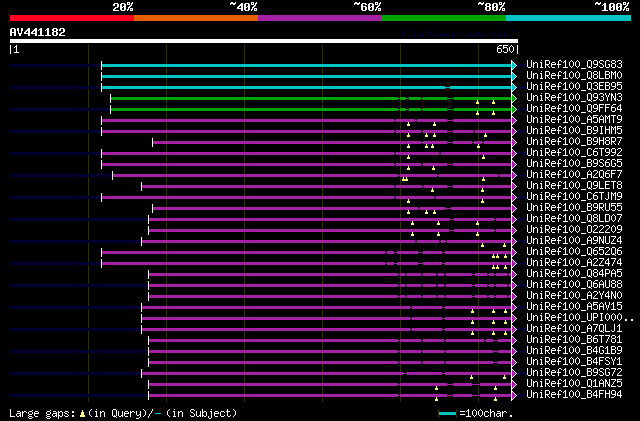
Task: Click the cyan ~100% identity color segment
Action: pyautogui.click(x=569, y=18)
